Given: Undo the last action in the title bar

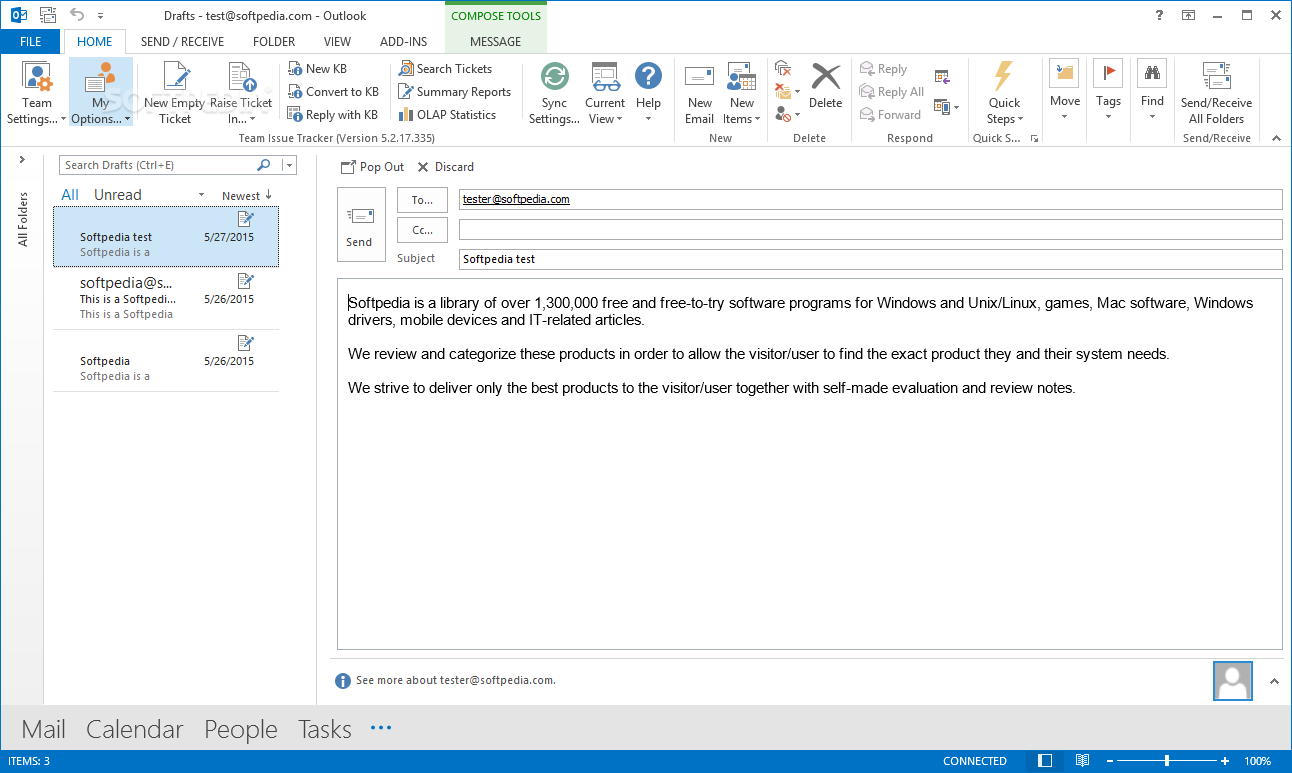Looking at the screenshot, I should pos(77,15).
